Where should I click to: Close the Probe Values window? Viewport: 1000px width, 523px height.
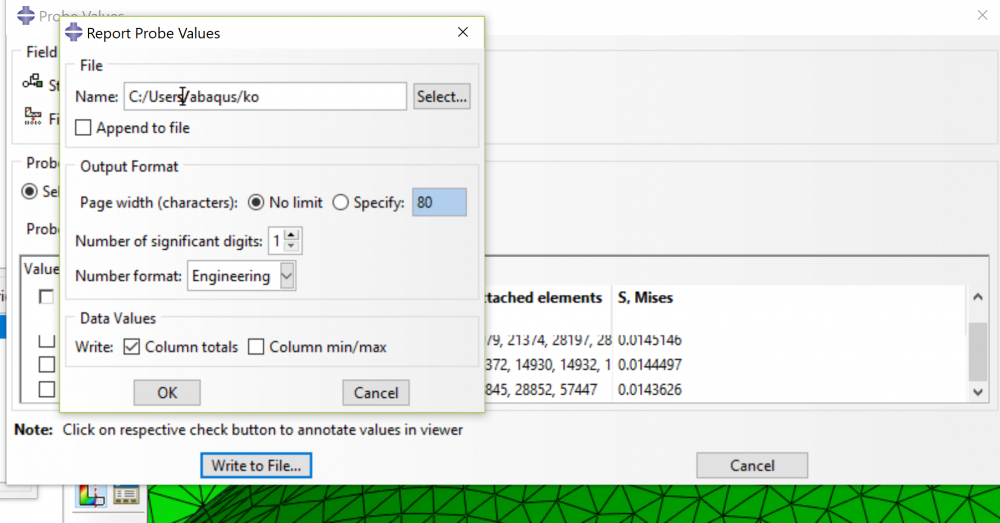(982, 15)
